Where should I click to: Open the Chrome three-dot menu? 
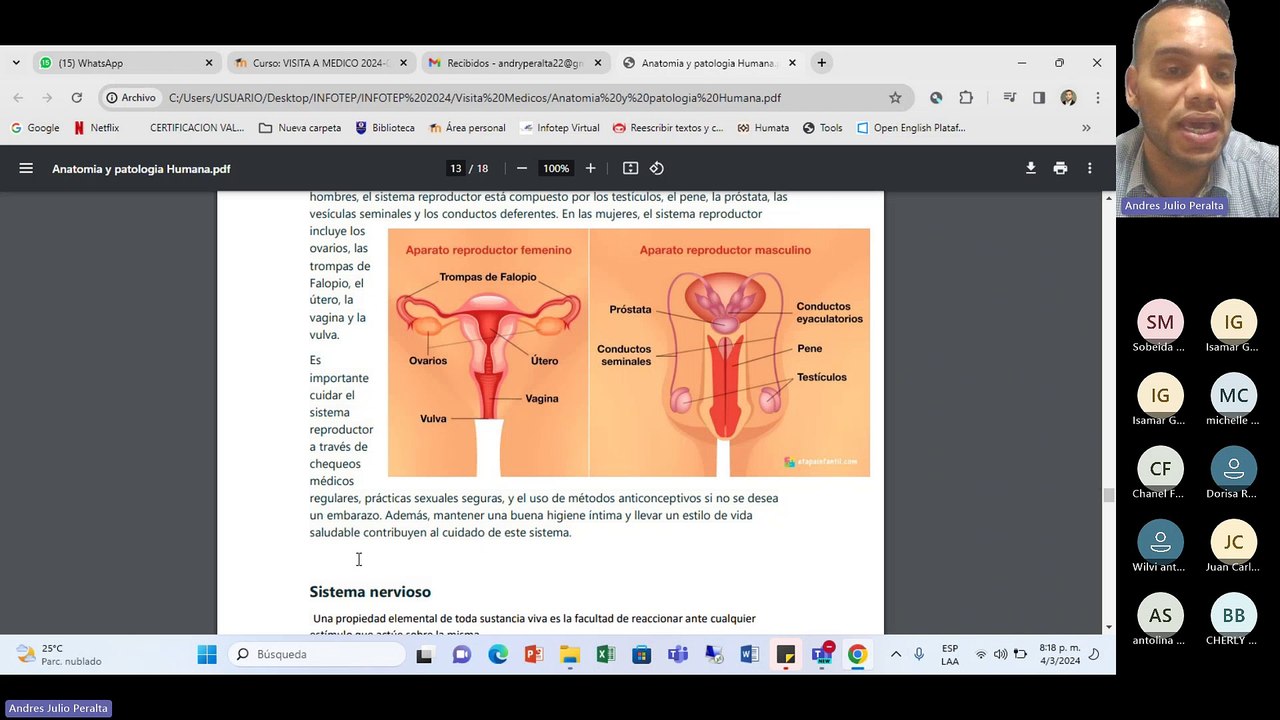[x=1097, y=98]
